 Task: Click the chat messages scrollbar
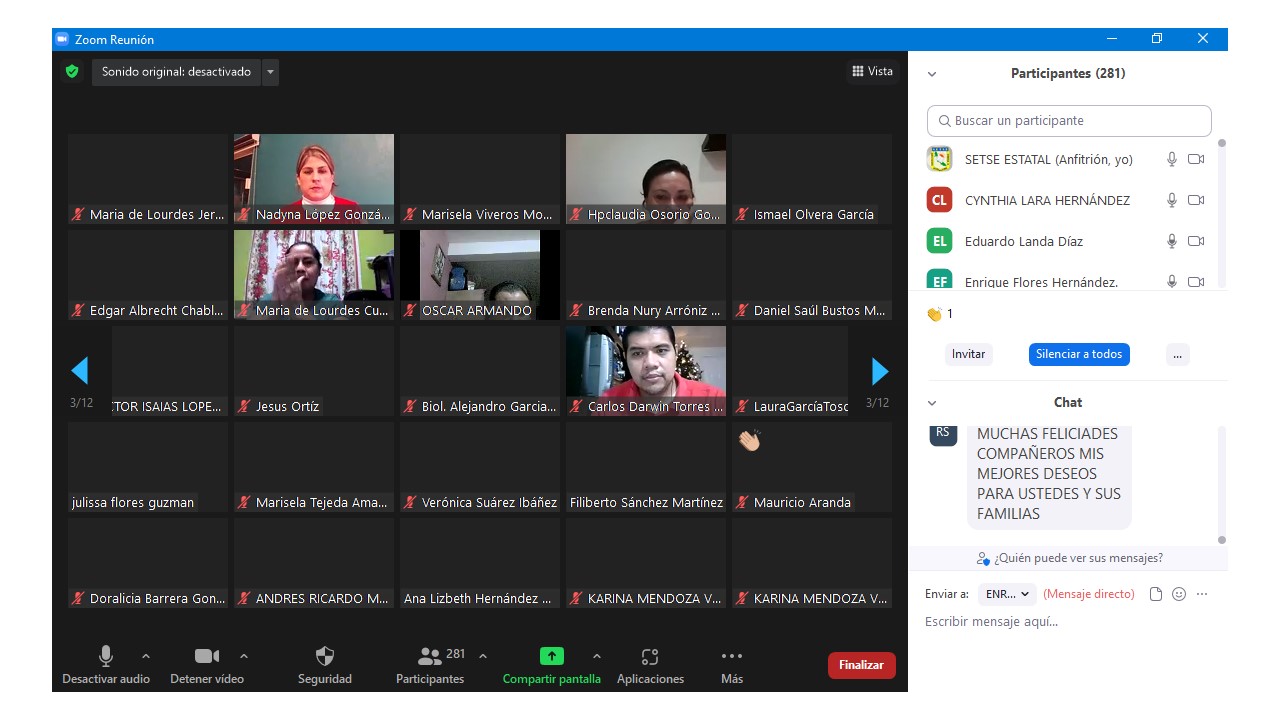(x=1221, y=484)
